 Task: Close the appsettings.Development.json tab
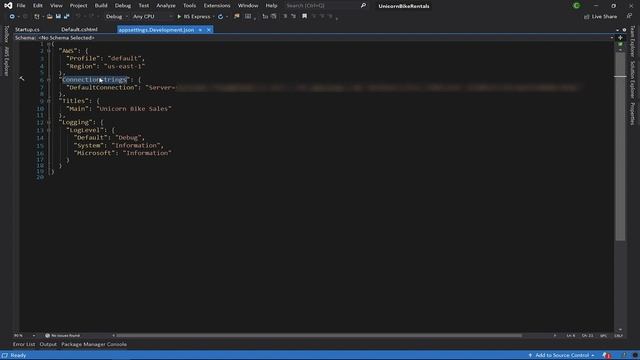pos(209,30)
